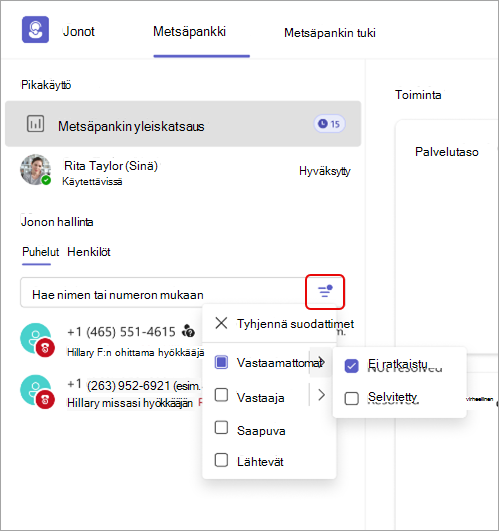Click 'Hillary F:n ohittama hyökkääjä' description
The height and width of the screenshot is (531, 499).
point(135,353)
